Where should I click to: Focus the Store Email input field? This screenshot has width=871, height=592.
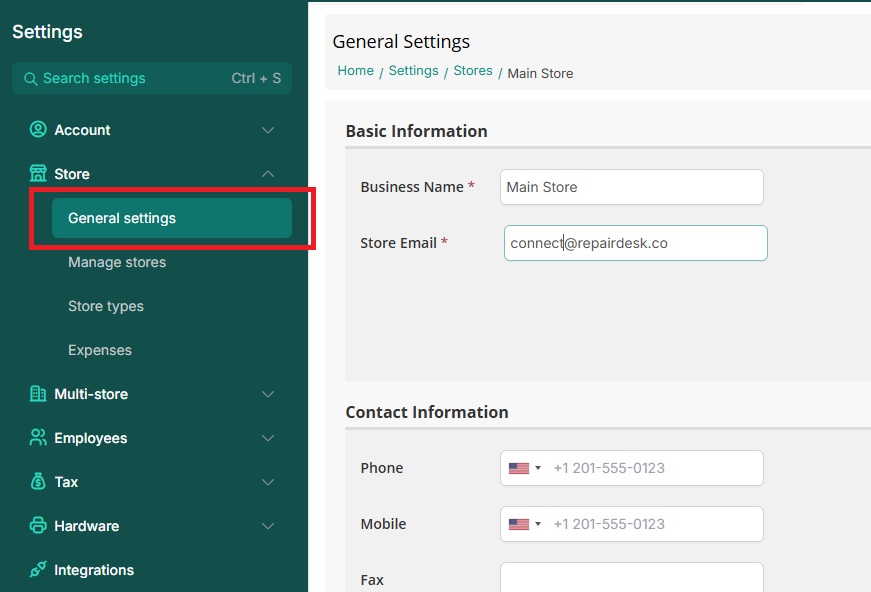point(635,243)
